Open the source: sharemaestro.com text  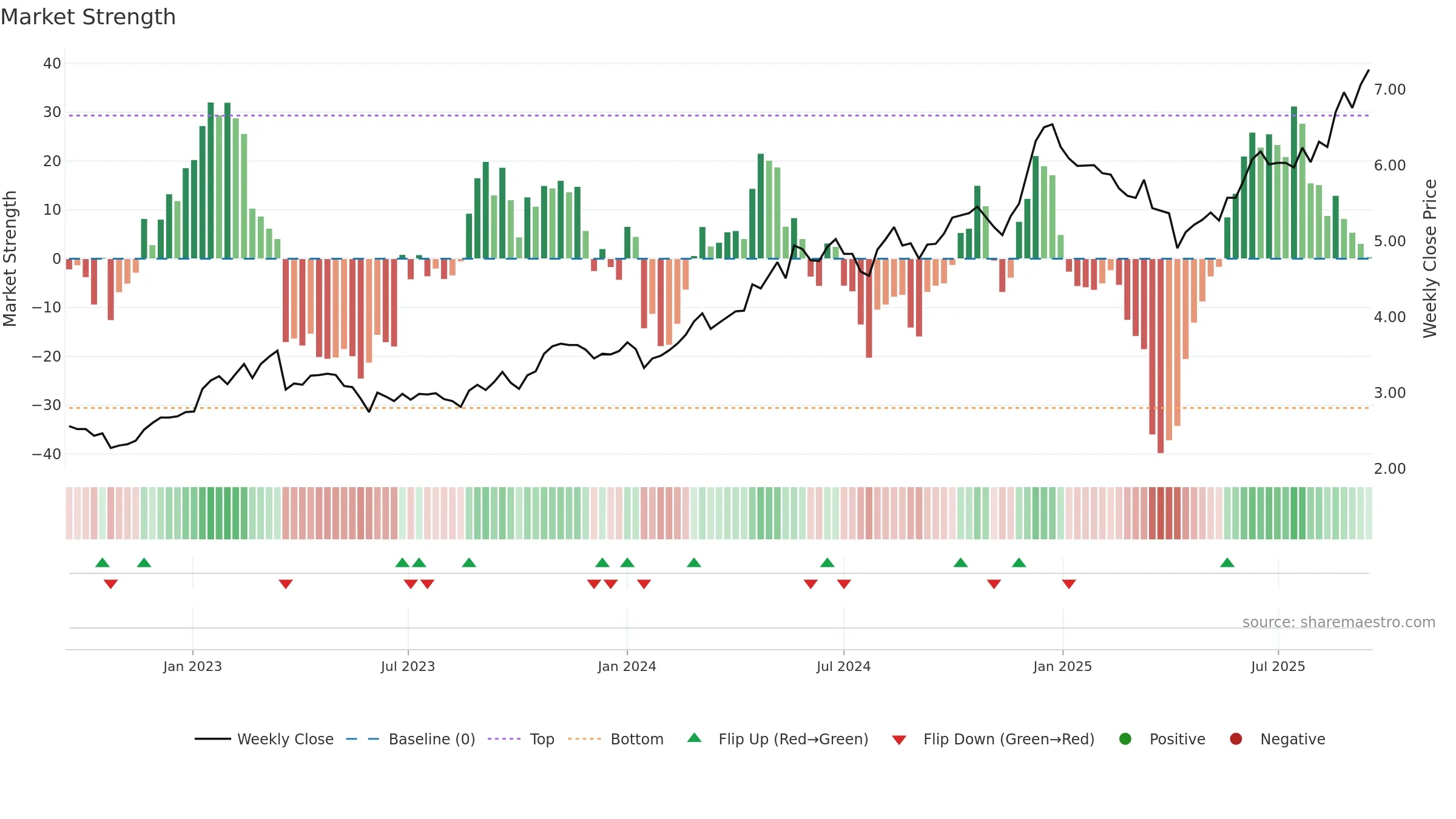coord(1339,622)
